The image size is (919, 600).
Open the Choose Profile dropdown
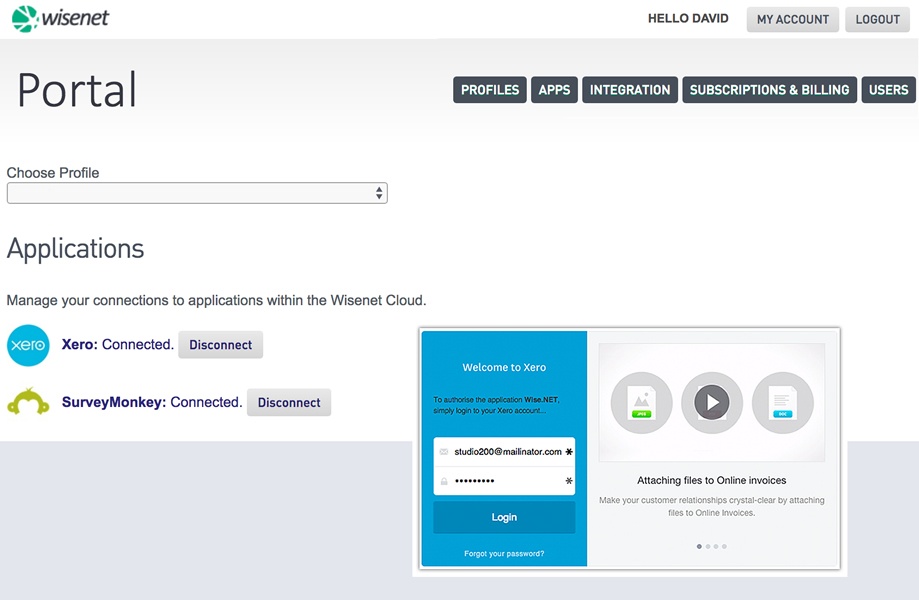197,193
